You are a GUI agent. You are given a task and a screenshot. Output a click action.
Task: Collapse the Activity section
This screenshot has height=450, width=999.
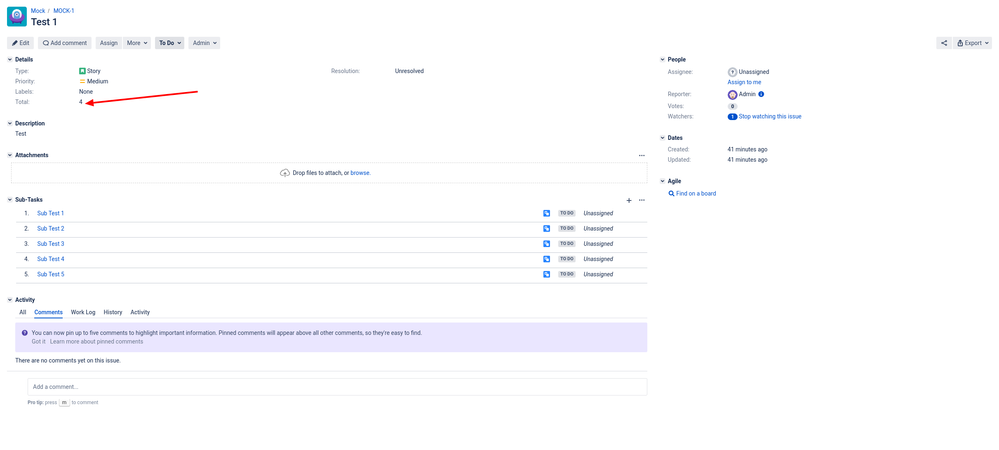[10, 300]
